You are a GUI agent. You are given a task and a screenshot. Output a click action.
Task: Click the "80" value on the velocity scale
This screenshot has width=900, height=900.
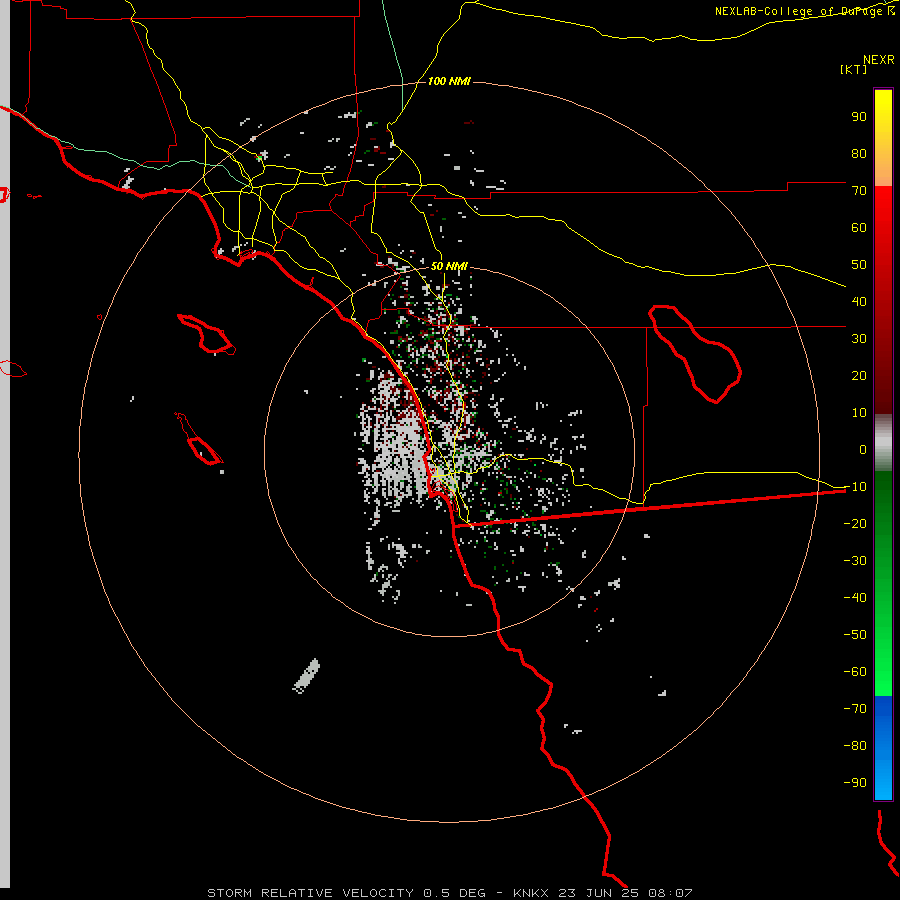859,154
